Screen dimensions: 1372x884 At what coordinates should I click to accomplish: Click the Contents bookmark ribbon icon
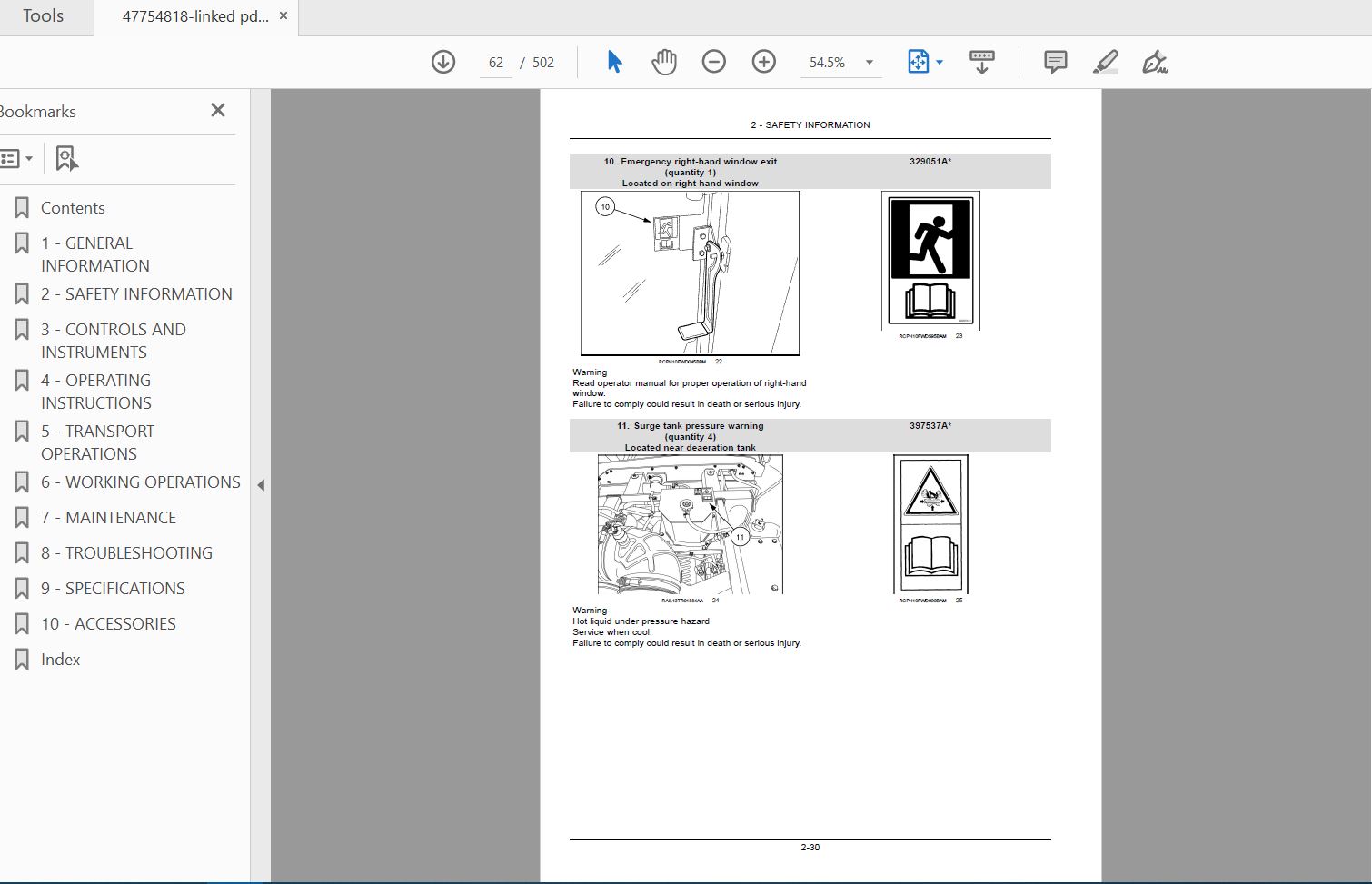coord(22,208)
